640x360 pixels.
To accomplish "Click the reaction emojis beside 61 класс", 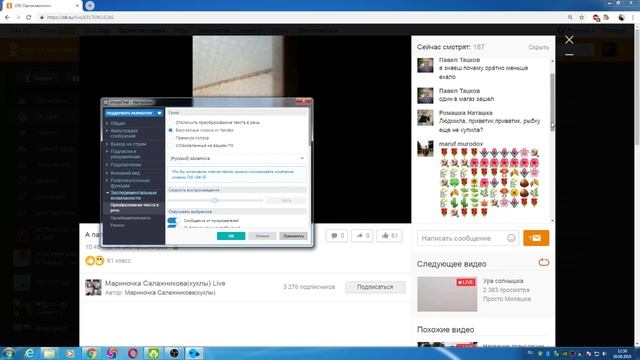I will click(x=95, y=260).
